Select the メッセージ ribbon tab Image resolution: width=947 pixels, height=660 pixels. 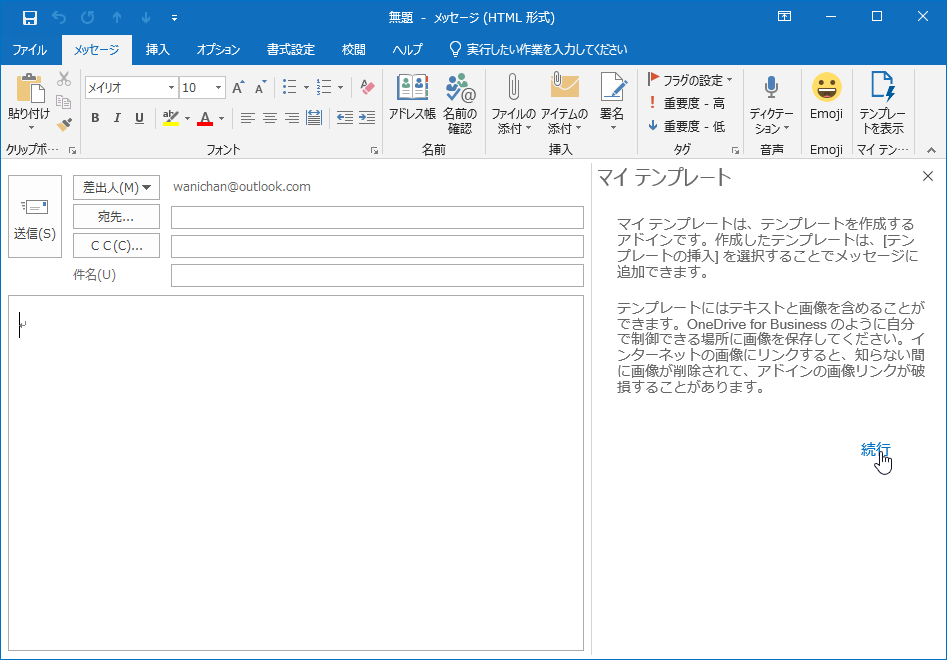point(97,50)
